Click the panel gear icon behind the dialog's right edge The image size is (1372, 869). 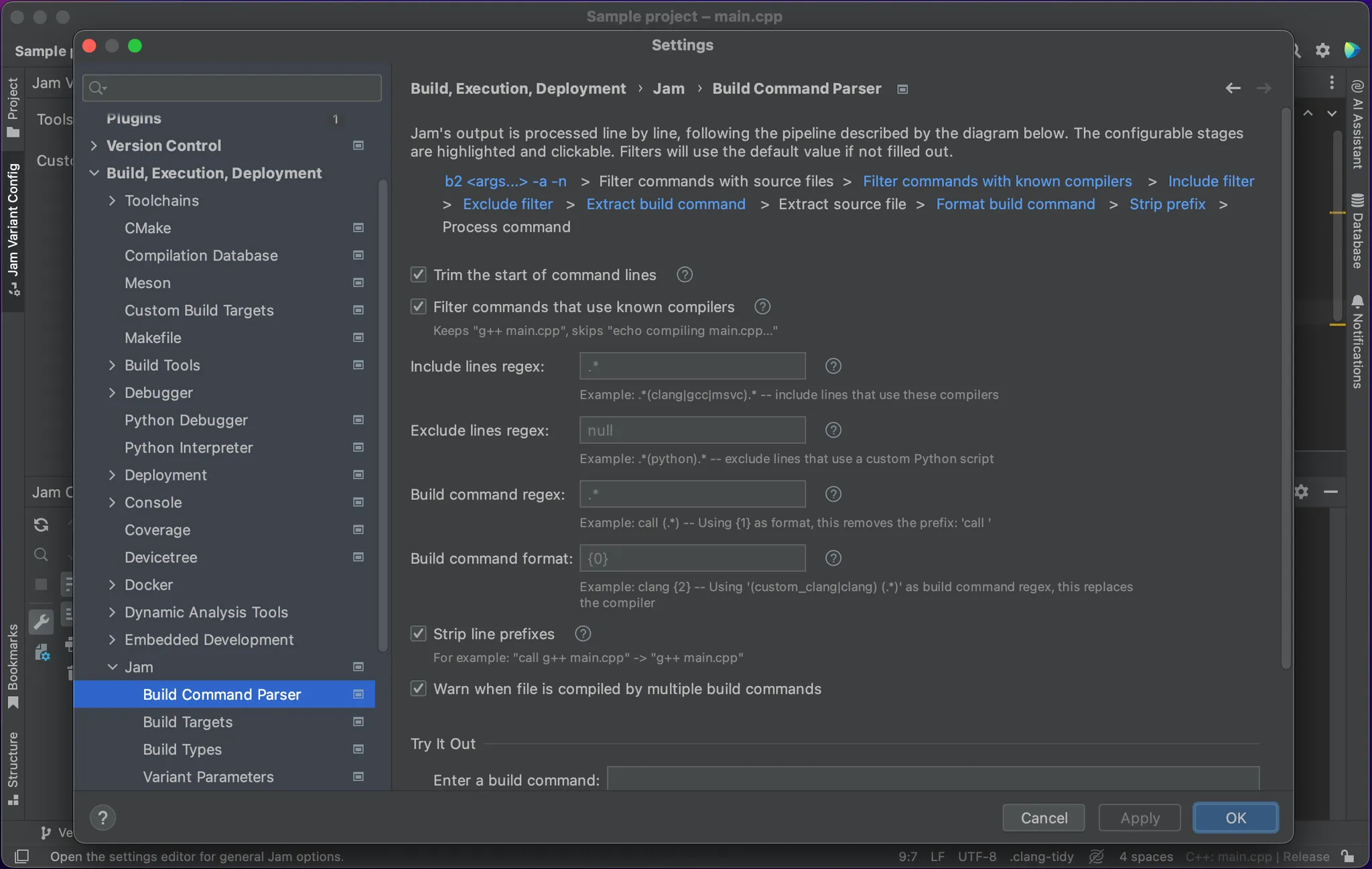[1301, 492]
